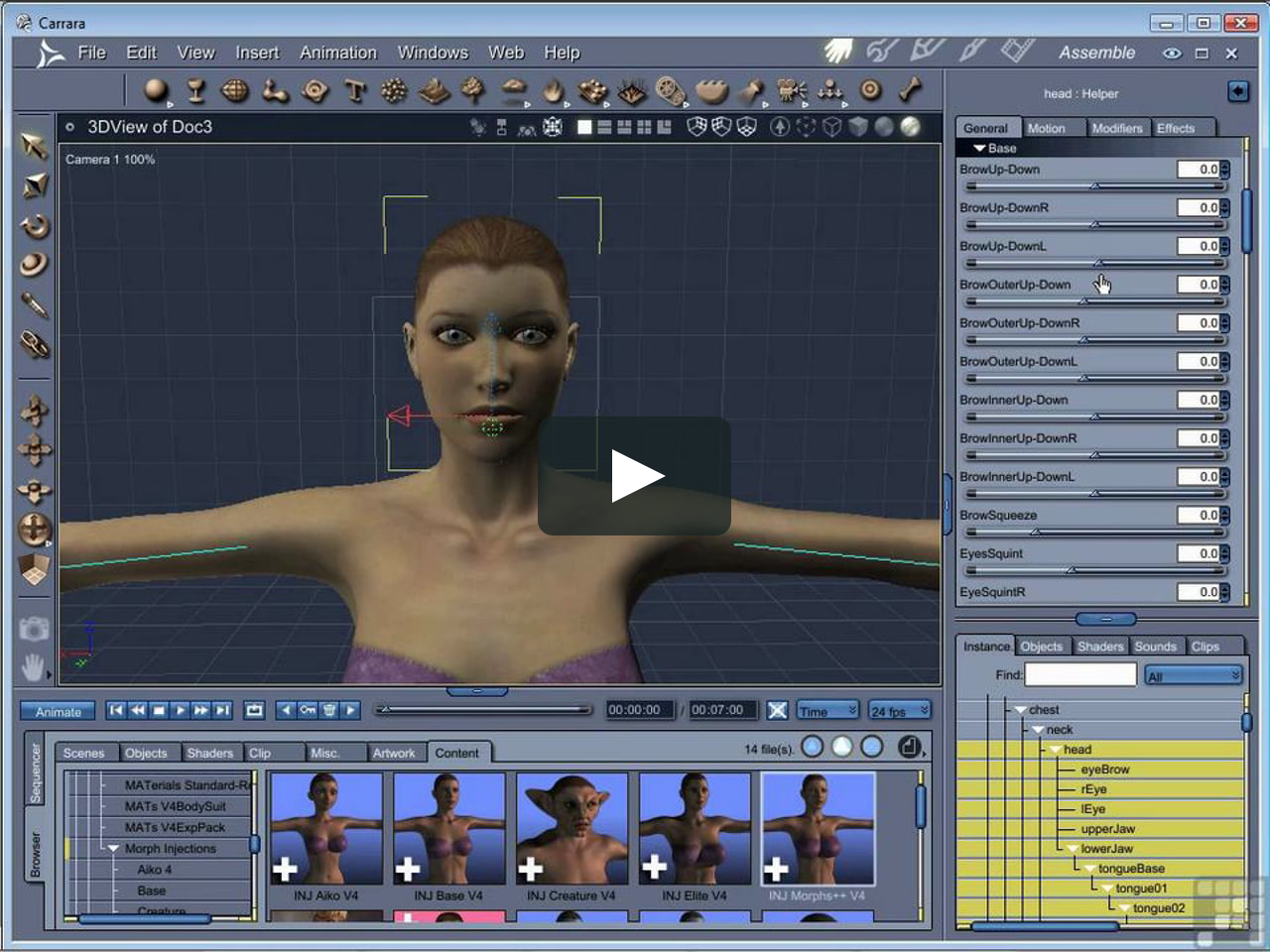The width and height of the screenshot is (1270, 952).
Task: Choose single-view viewport layout icon
Action: tap(584, 127)
